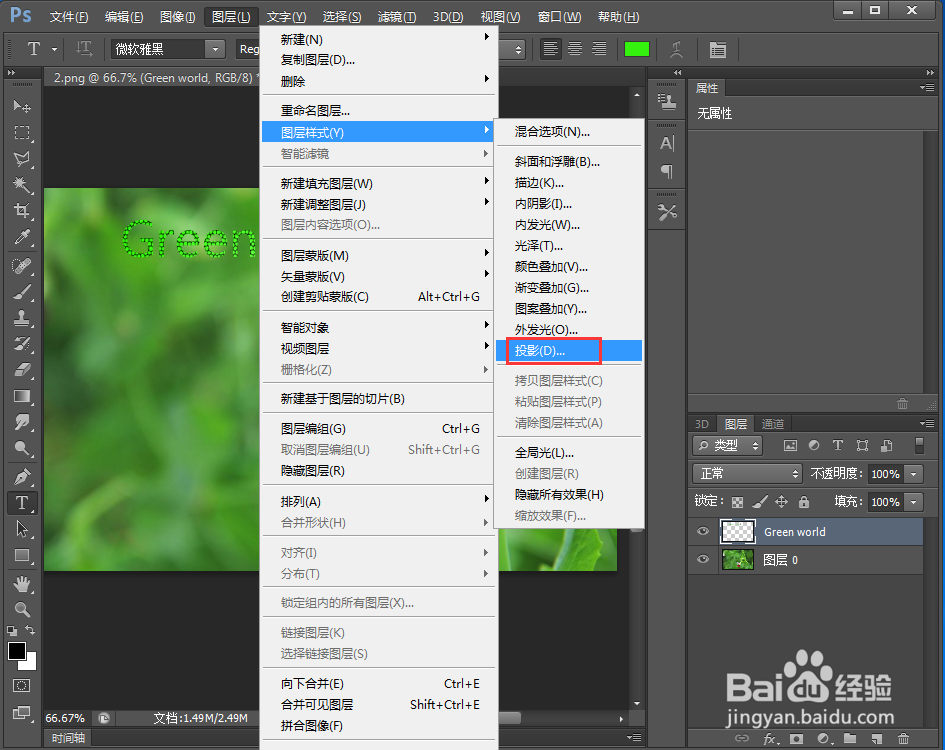Image resolution: width=945 pixels, height=750 pixels.
Task: Select the Rectangular Marquee tool
Action: tap(22, 133)
